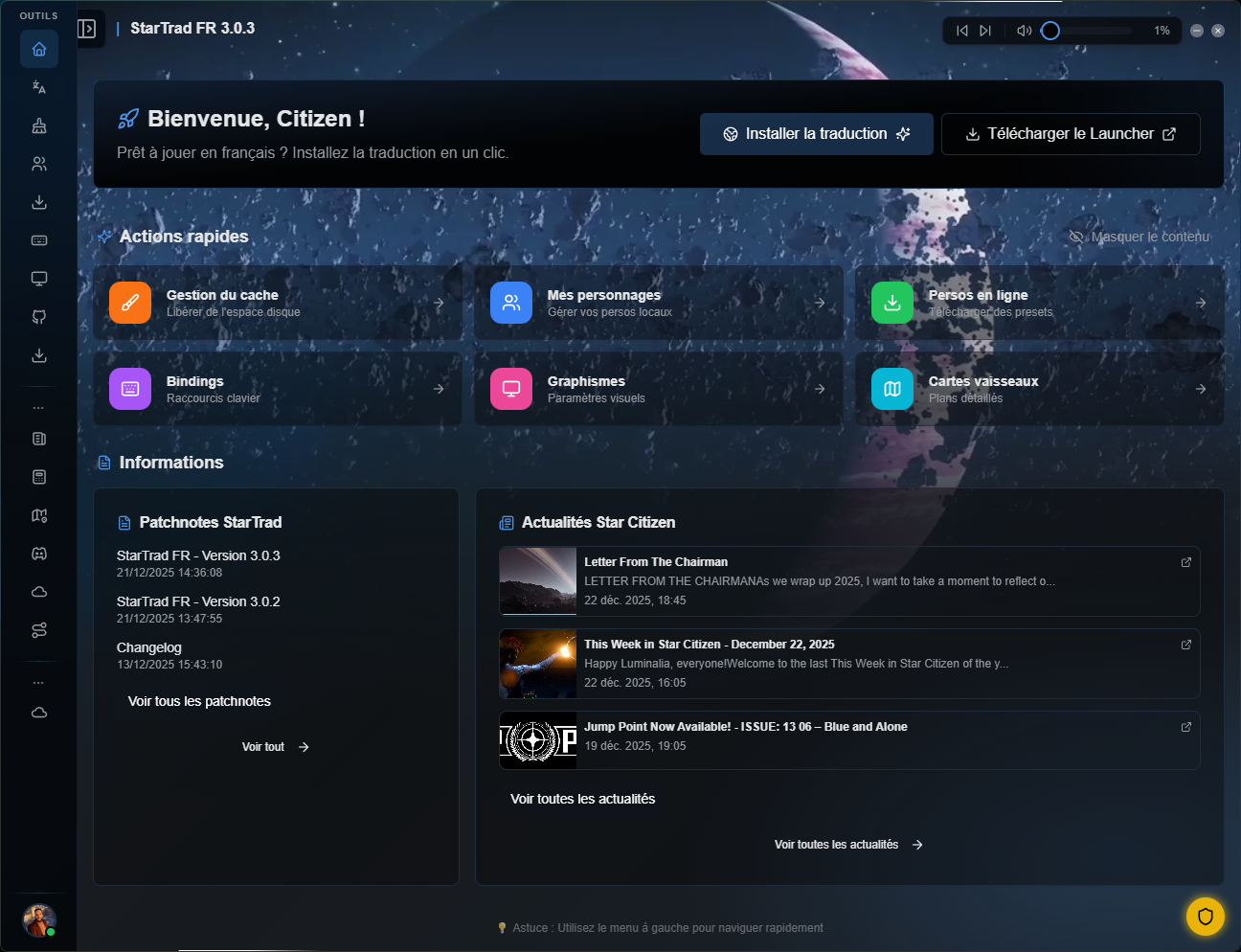Open Voir tout patchnotes link

point(275,747)
